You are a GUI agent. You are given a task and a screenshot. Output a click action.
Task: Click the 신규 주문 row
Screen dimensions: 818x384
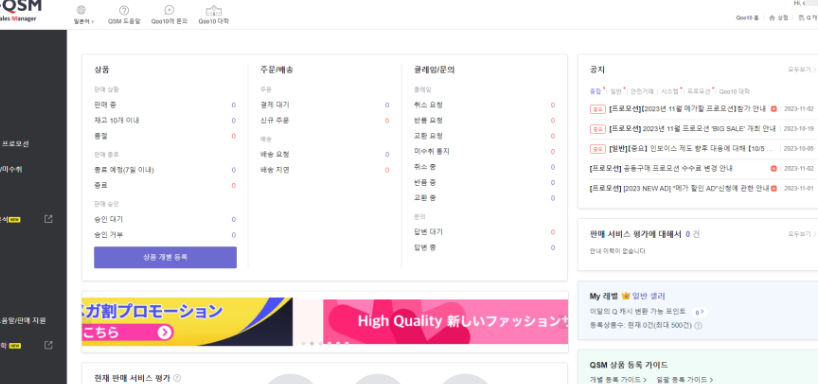[325, 121]
